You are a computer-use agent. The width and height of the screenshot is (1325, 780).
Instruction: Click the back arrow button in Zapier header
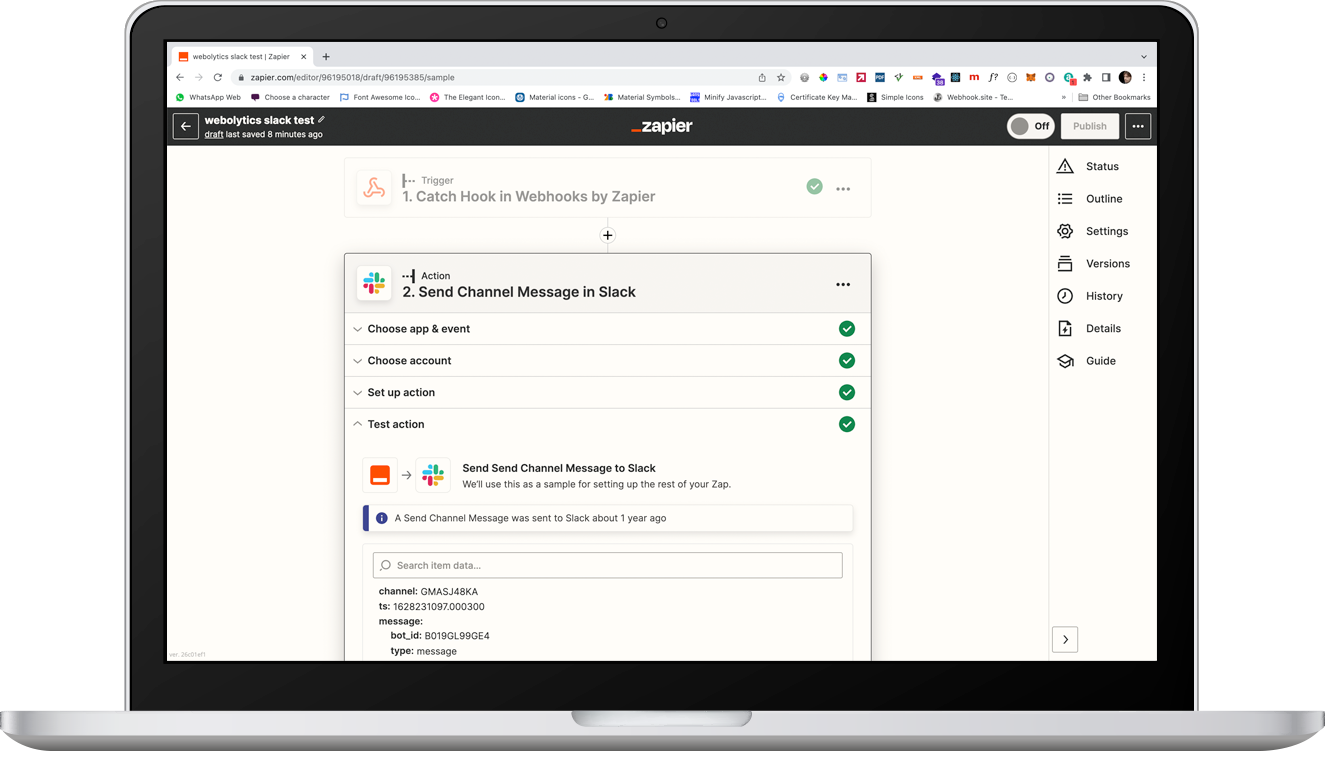pos(185,127)
